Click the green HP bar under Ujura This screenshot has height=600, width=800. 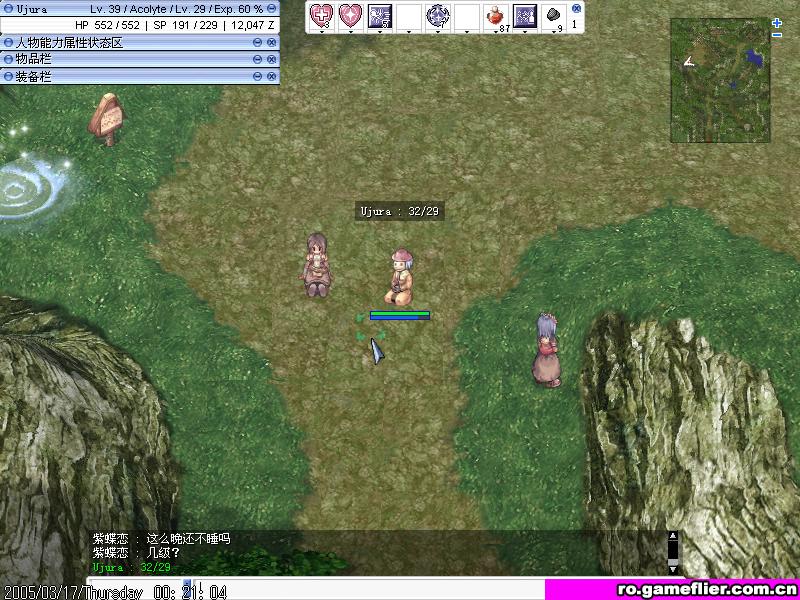(400, 313)
